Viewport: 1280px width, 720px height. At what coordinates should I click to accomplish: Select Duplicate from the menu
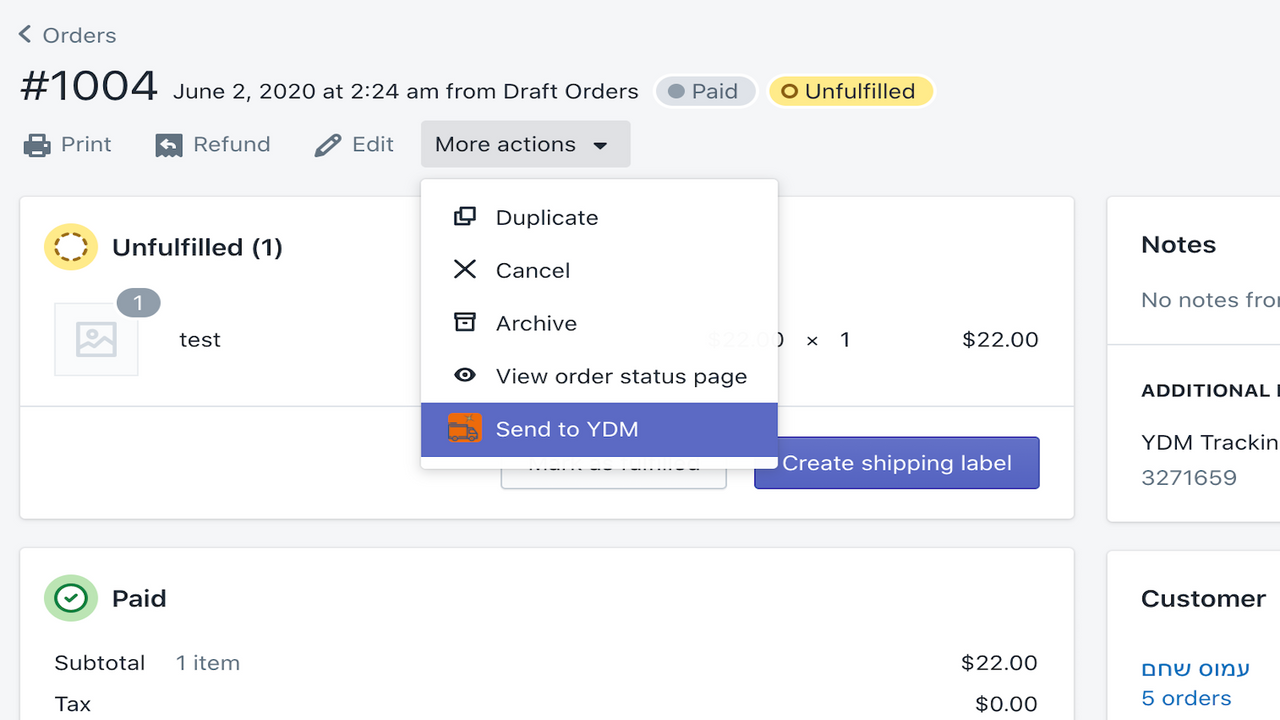pos(599,217)
